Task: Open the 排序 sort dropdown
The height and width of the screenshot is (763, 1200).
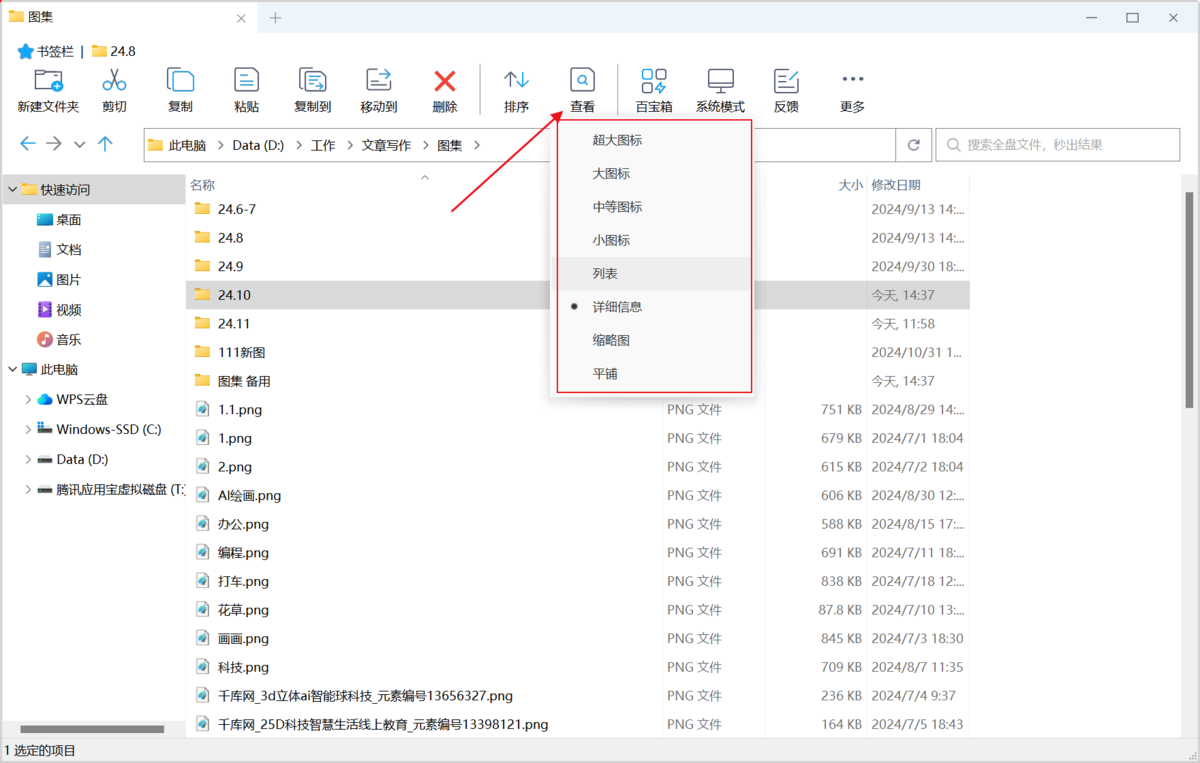Action: (x=516, y=88)
